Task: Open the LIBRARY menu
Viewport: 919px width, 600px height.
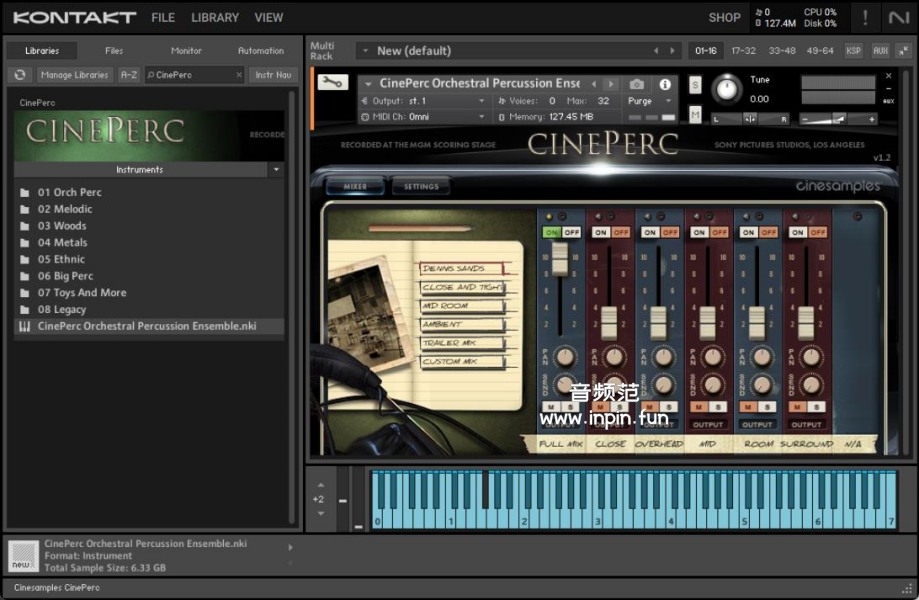Action: (x=215, y=17)
